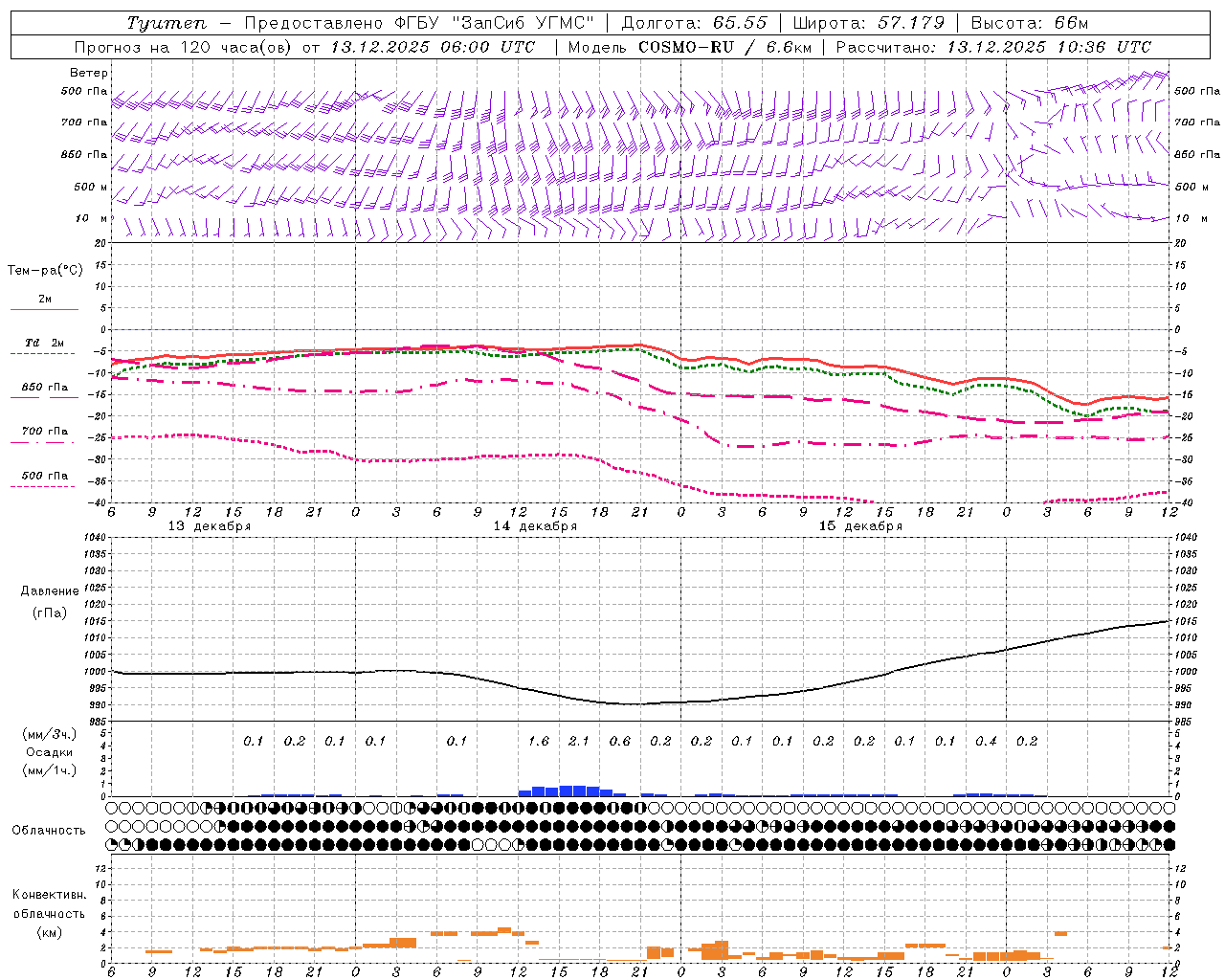The height and width of the screenshot is (980, 1225).
Task: Click the station name Tyumen in the header
Action: (167, 23)
